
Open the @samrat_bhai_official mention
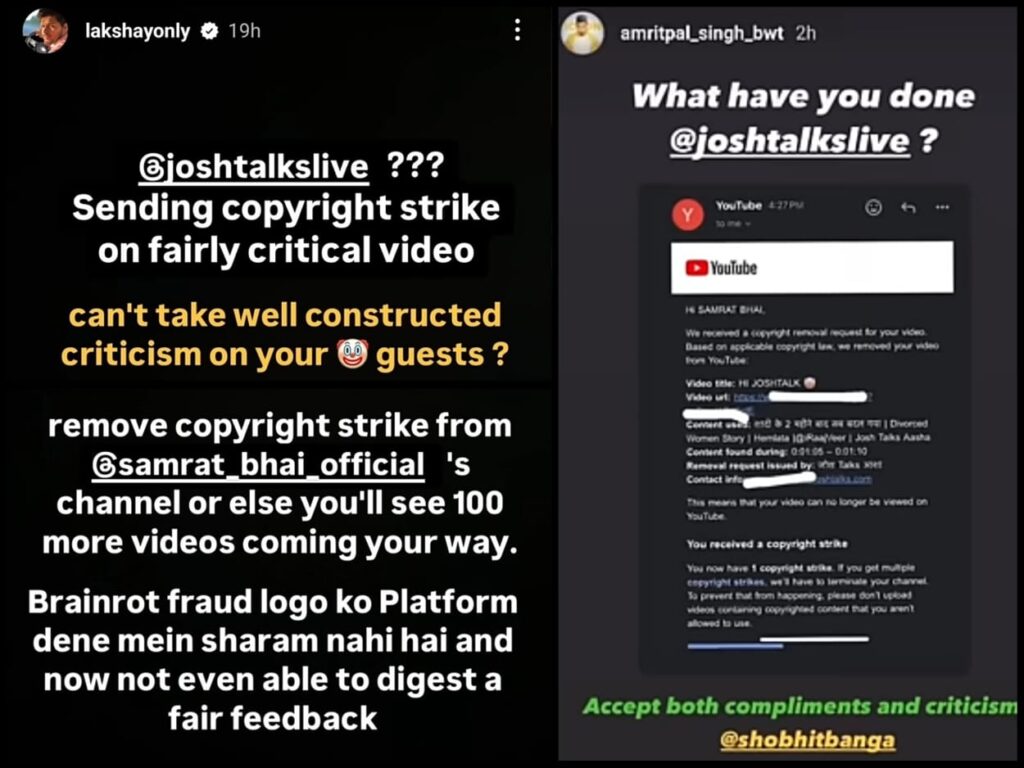tap(258, 465)
